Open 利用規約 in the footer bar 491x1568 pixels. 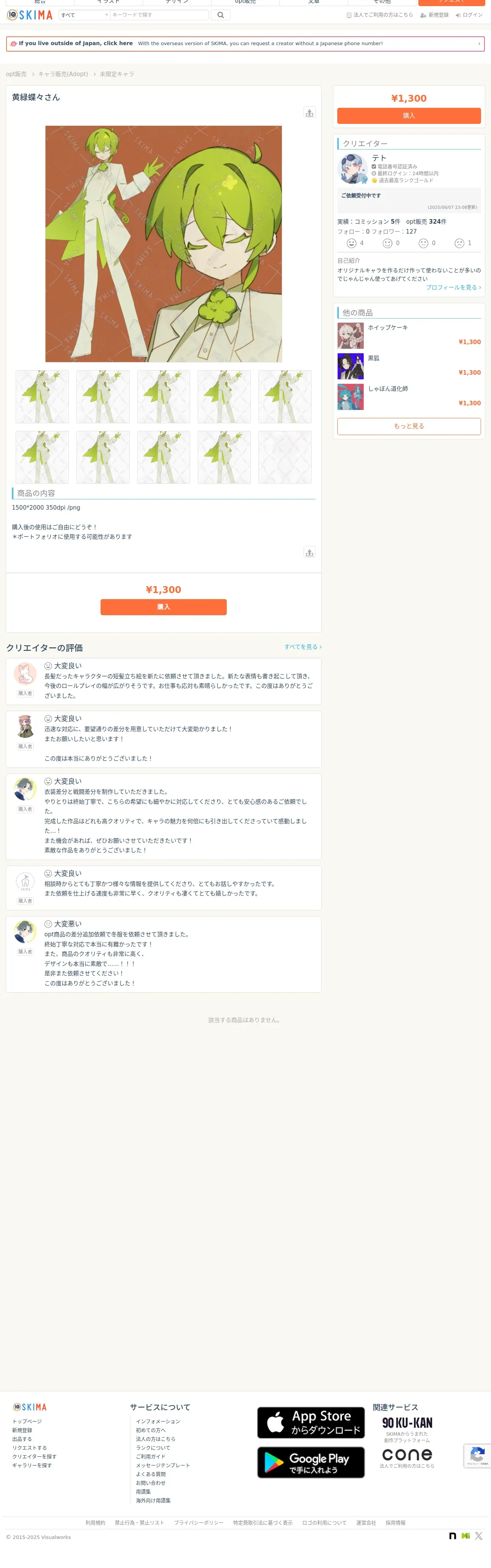[x=96, y=1523]
